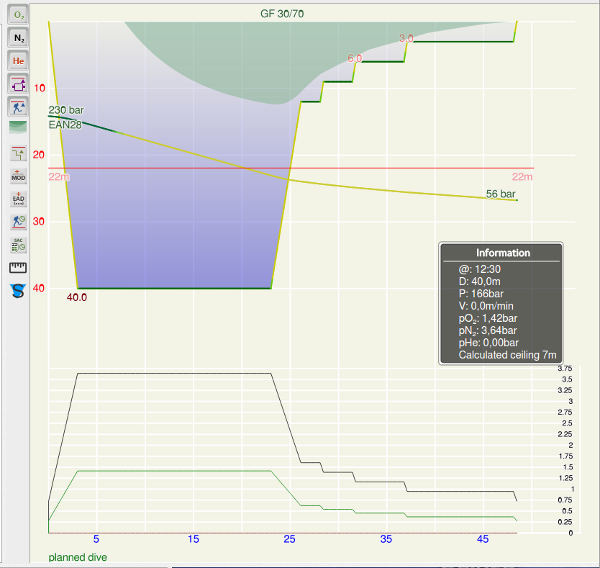The image size is (600, 568).
Task: Toggle the N₂ partial pressure graph
Action: tap(18, 38)
